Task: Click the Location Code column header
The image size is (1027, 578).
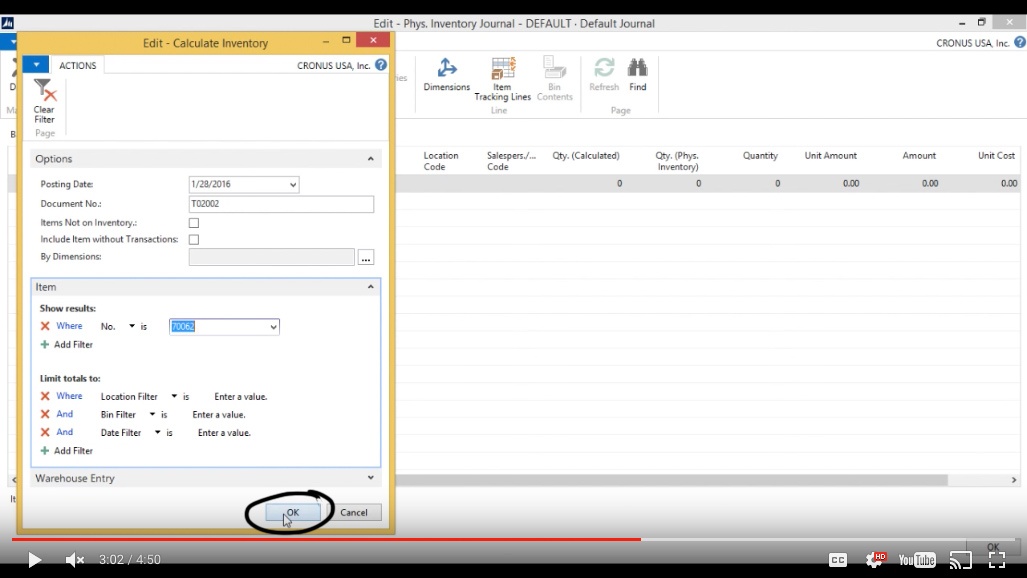Action: click(x=441, y=161)
